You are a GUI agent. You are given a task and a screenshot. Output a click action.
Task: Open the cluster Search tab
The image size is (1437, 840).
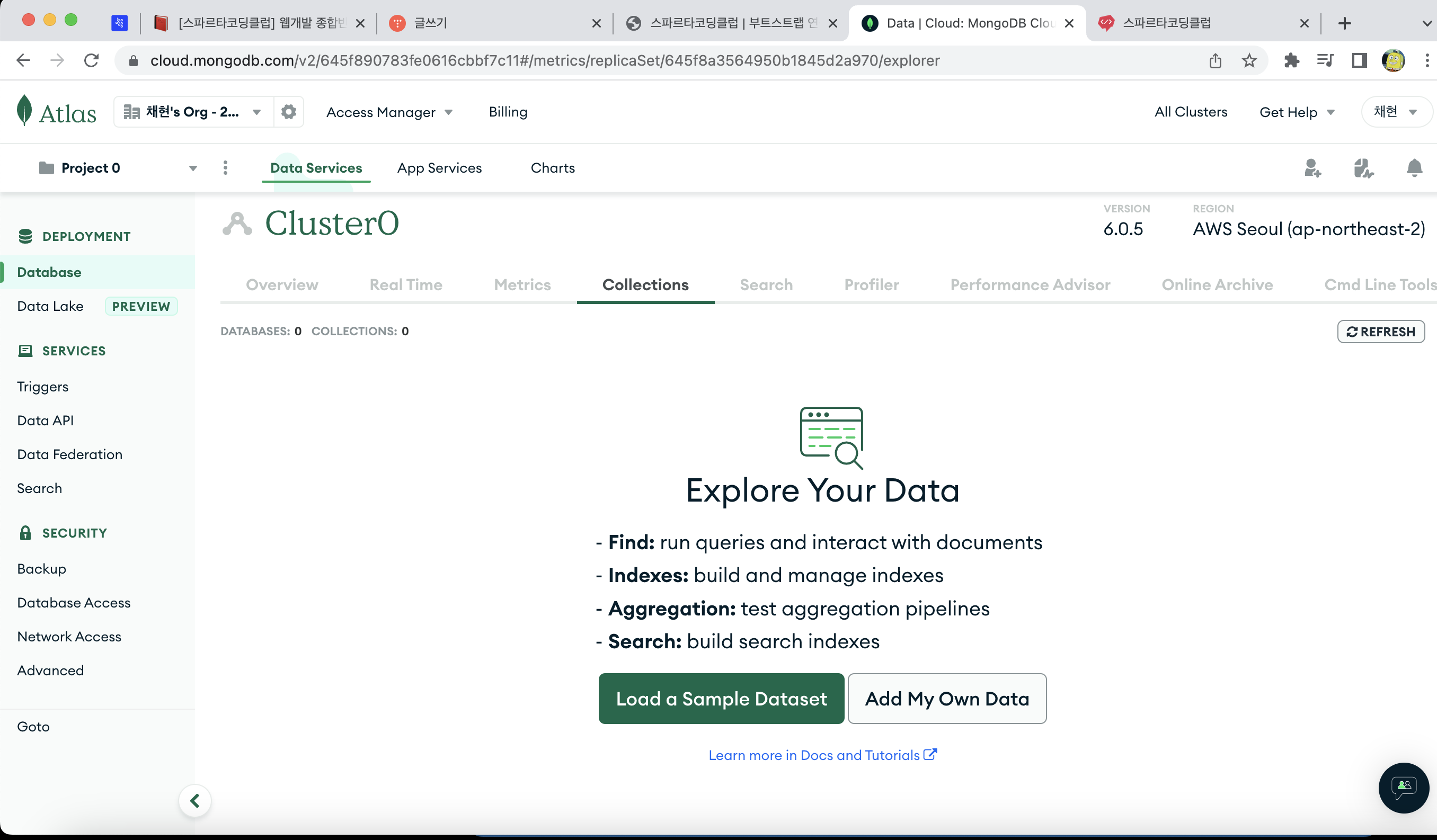point(766,285)
